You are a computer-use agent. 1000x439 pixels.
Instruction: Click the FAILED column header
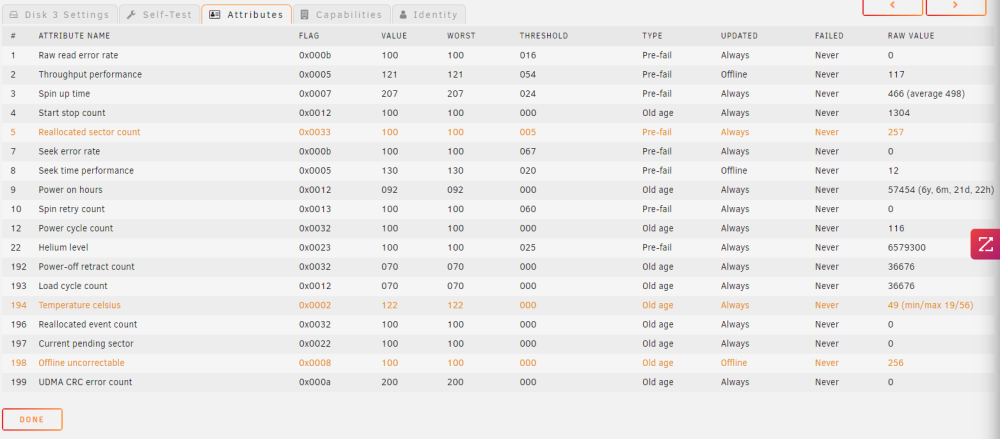coord(829,36)
